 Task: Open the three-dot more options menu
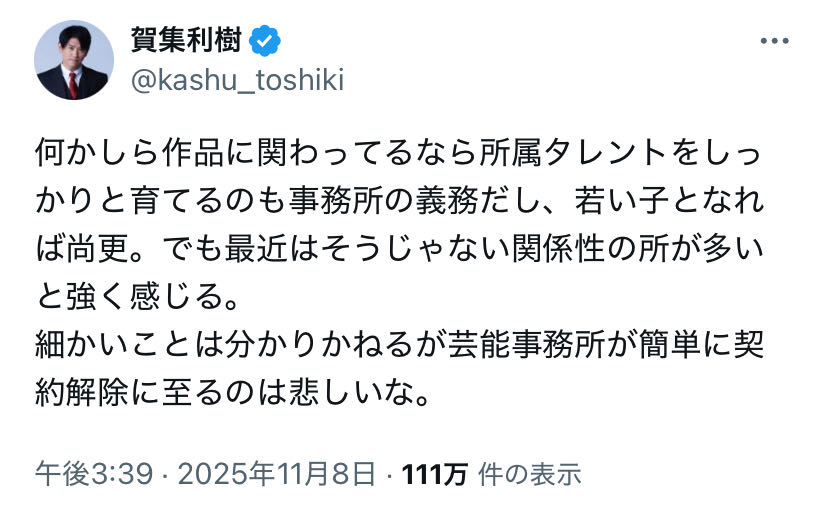point(775,41)
